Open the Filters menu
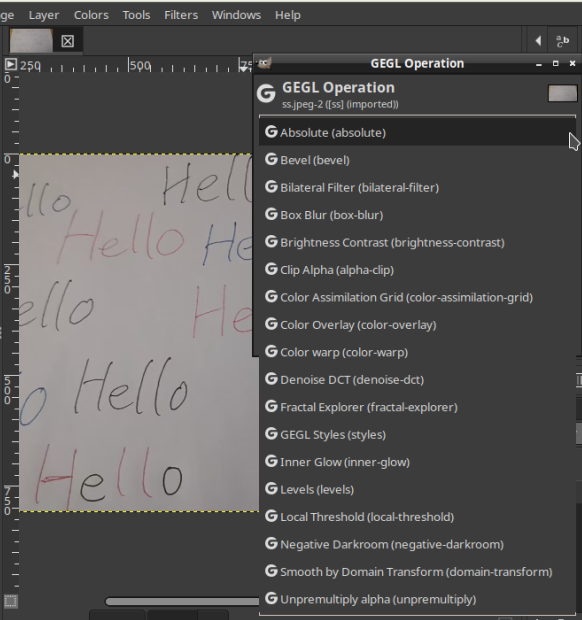 pos(181,15)
